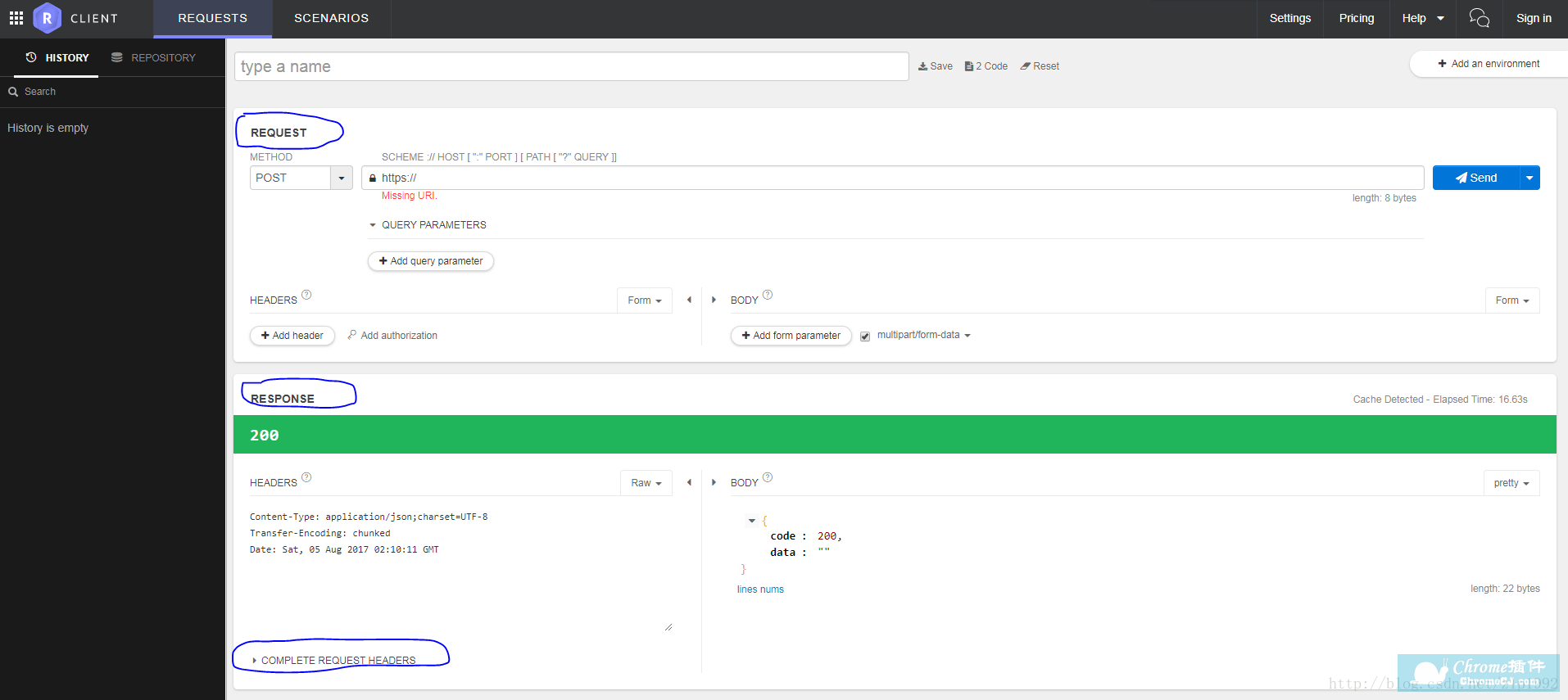Click the request name input field

coord(572,66)
